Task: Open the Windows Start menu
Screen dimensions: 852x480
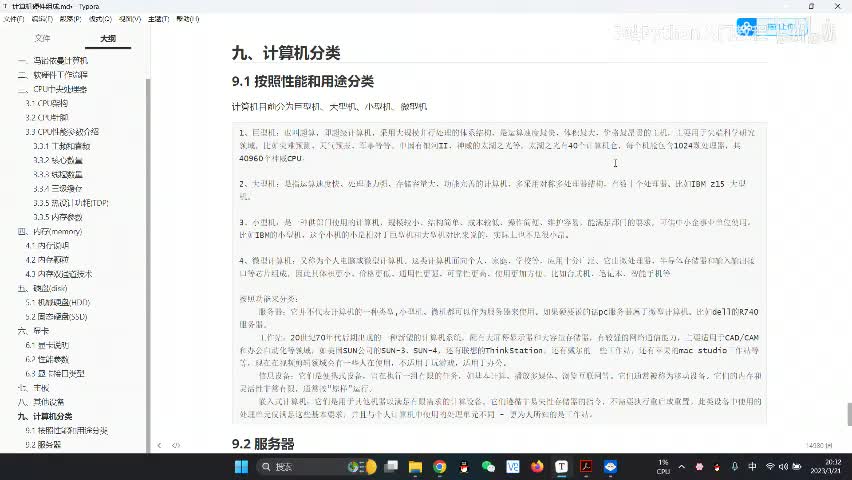Action: pyautogui.click(x=241, y=466)
